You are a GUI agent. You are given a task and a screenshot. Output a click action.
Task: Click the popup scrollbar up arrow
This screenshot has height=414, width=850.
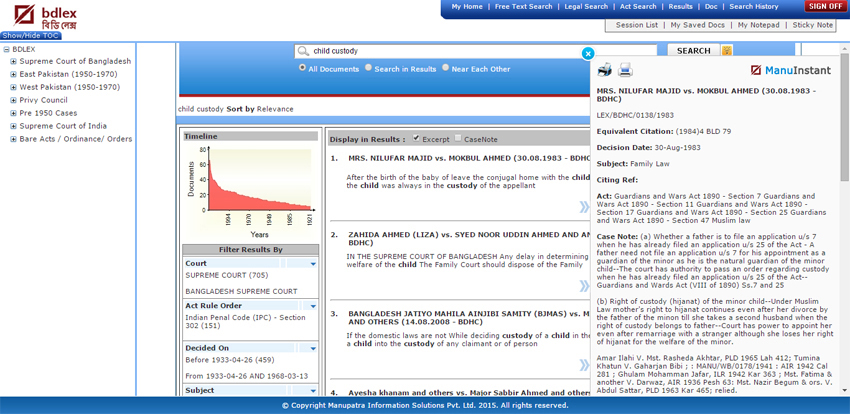845,48
